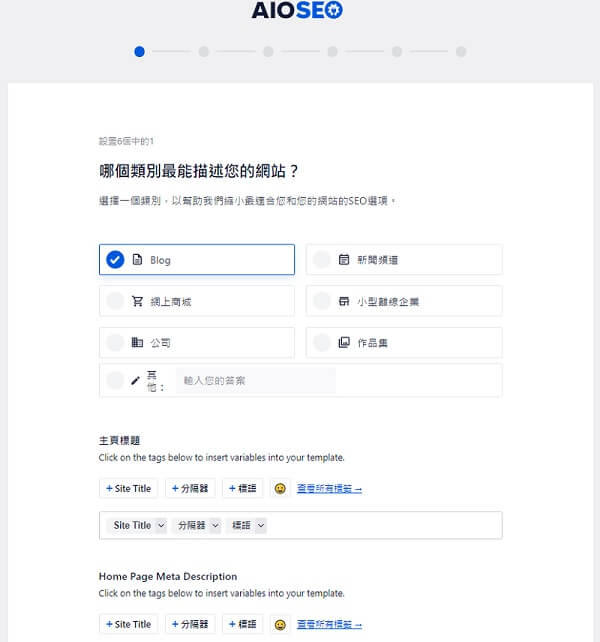Viewport: 600px width, 642px height.
Task: Click the 主頁標題 section heading
Action: tap(120, 441)
